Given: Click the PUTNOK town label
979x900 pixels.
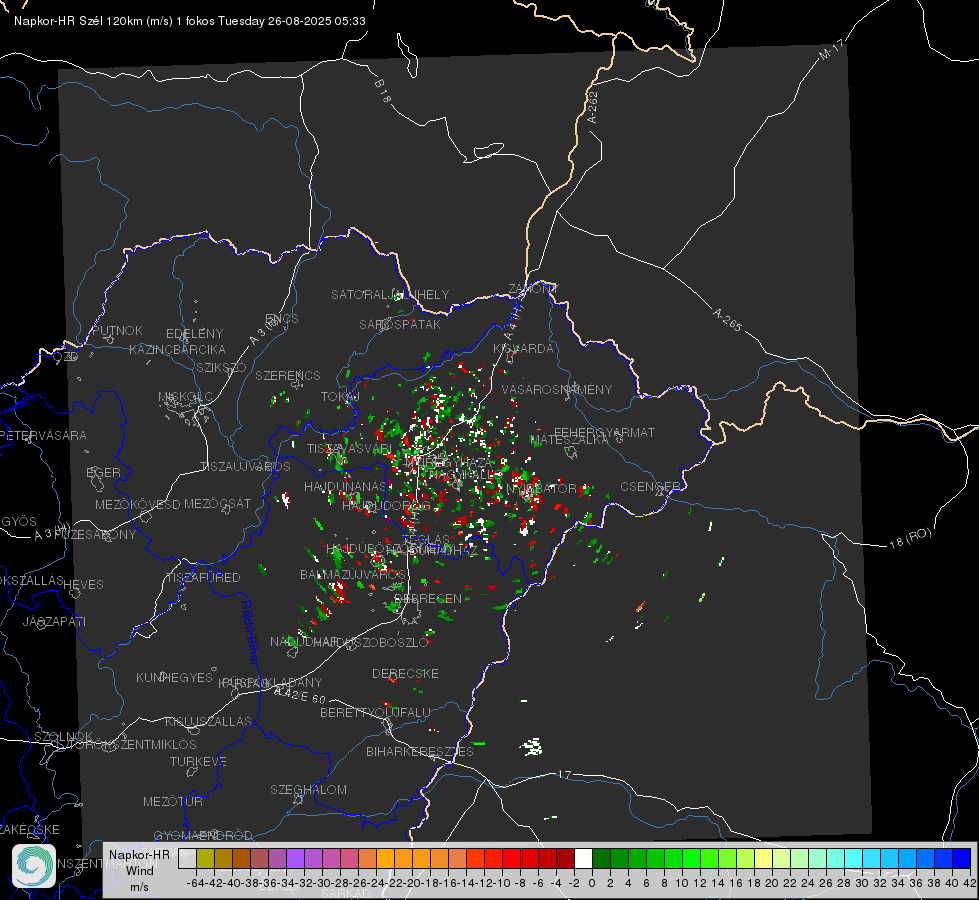Looking at the screenshot, I should pos(117,330).
